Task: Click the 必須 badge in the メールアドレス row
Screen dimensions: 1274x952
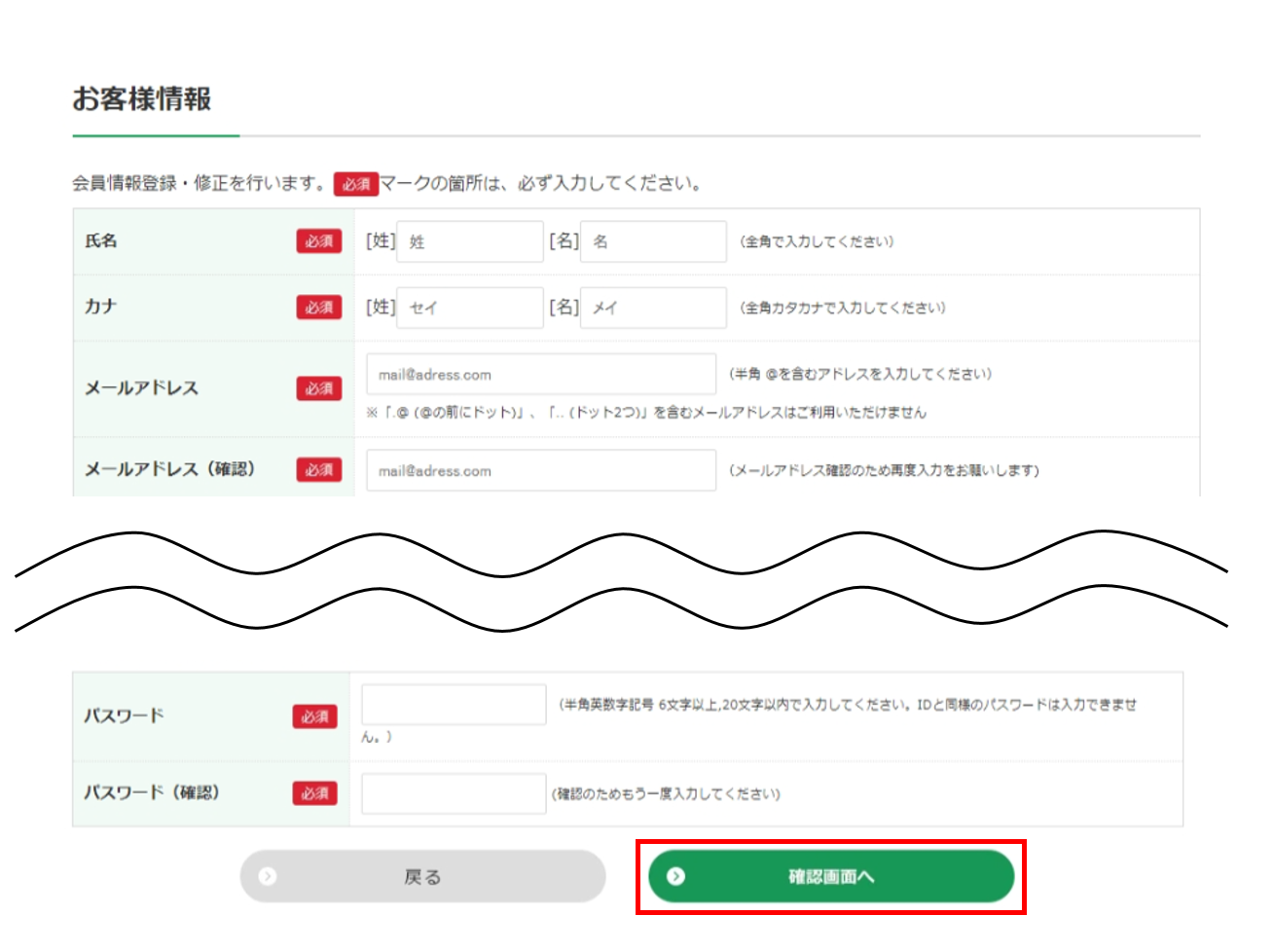Action: pos(319,388)
